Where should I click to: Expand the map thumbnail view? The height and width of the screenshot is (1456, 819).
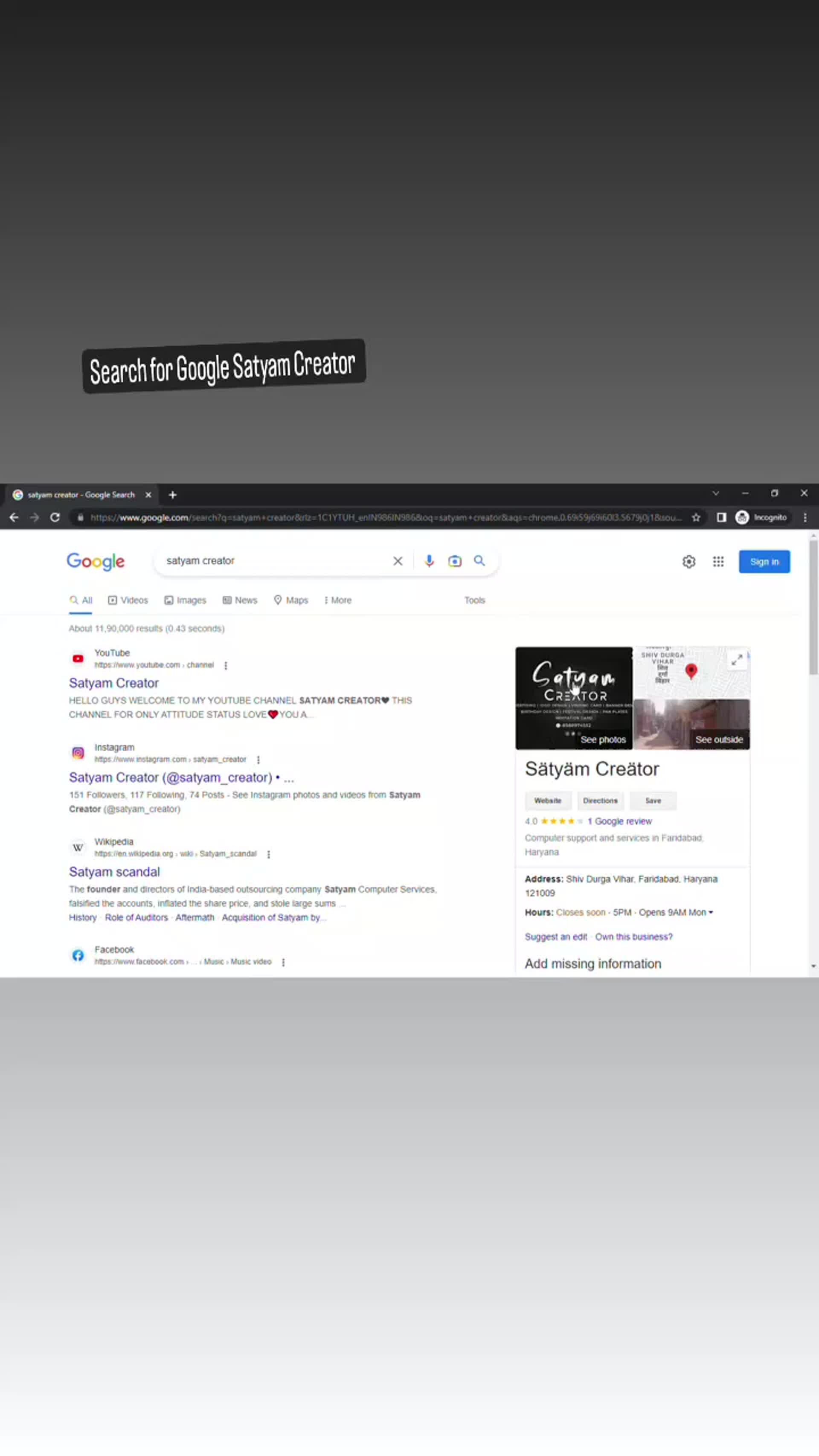tap(737, 660)
